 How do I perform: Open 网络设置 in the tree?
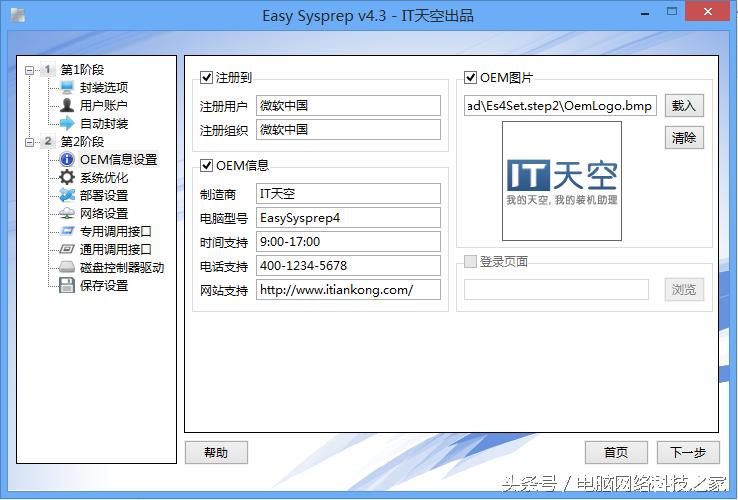[104, 213]
